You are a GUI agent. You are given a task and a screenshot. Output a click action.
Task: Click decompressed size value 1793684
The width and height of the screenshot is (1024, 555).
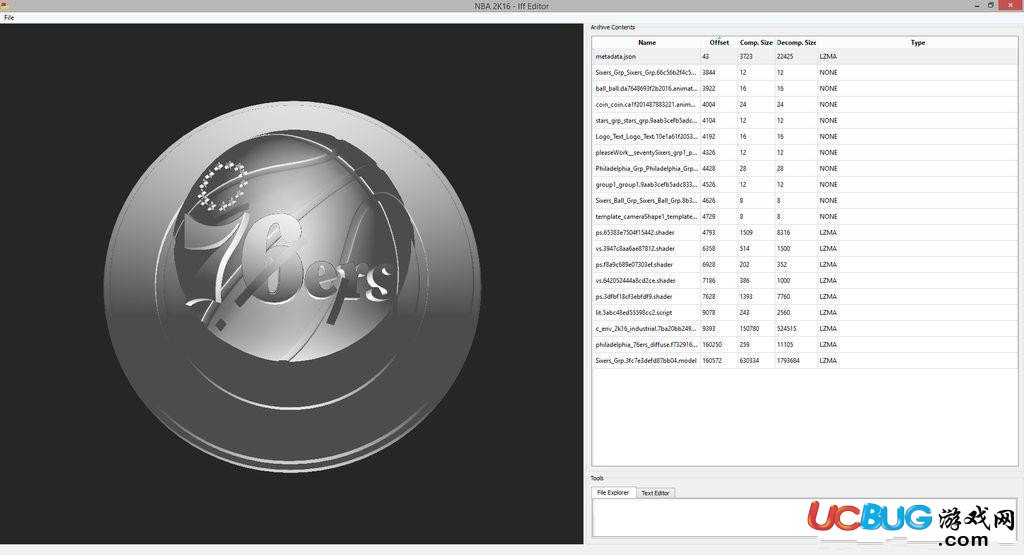(x=788, y=360)
